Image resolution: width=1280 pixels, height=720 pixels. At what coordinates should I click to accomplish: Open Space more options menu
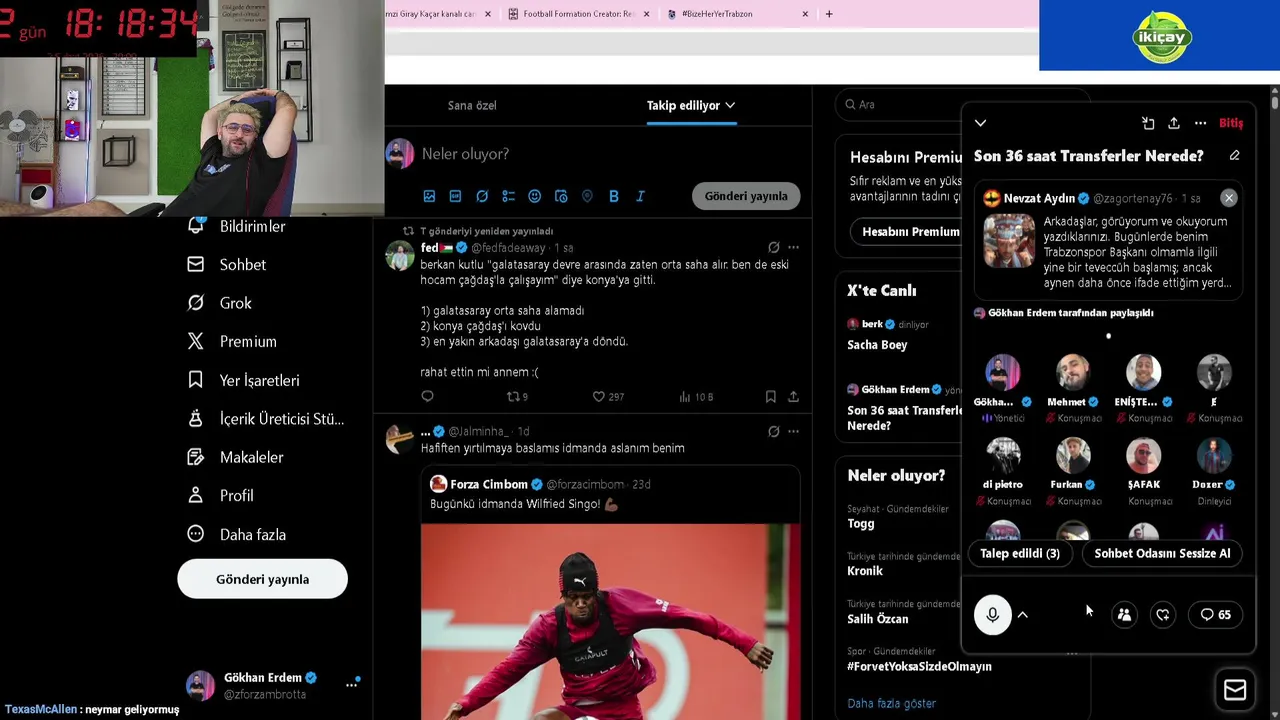point(1200,123)
